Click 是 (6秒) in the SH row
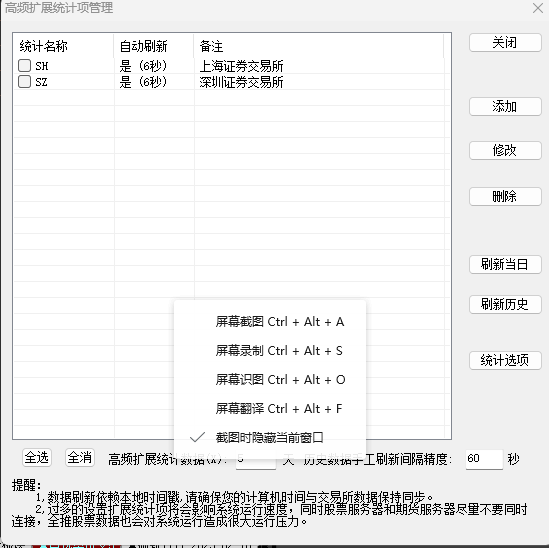The image size is (549, 548). pos(143,66)
